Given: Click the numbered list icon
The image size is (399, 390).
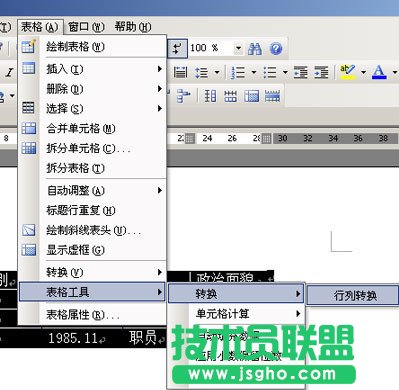Looking at the screenshot, I should tap(238, 72).
